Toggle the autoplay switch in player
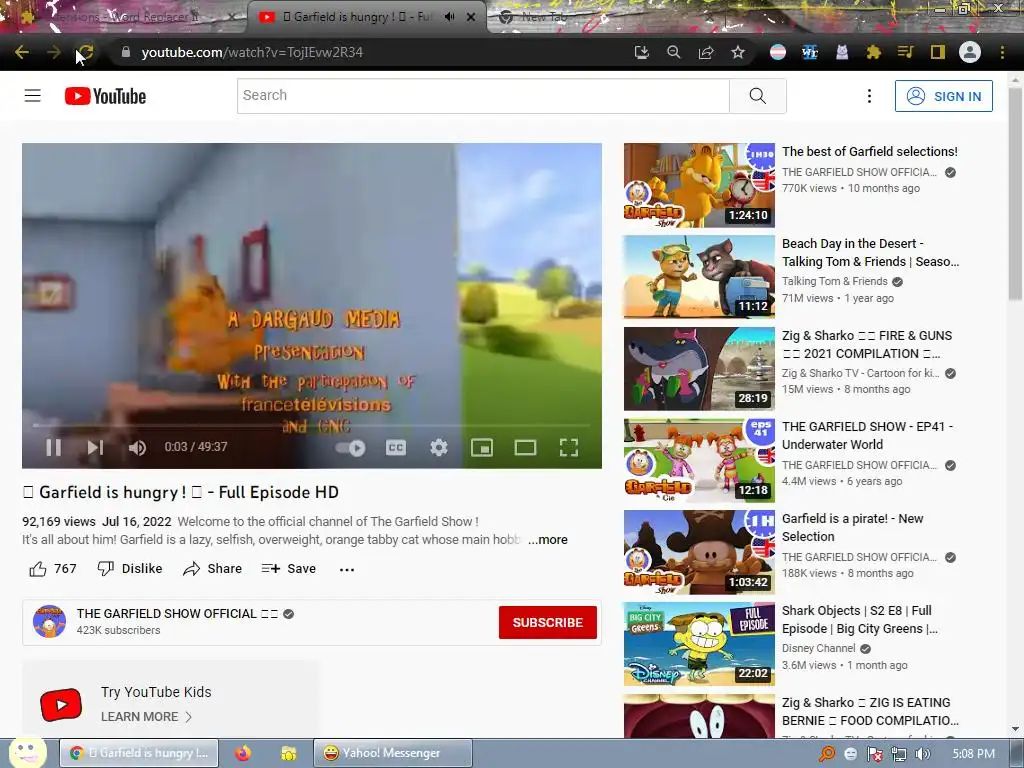This screenshot has height=768, width=1024. [350, 447]
